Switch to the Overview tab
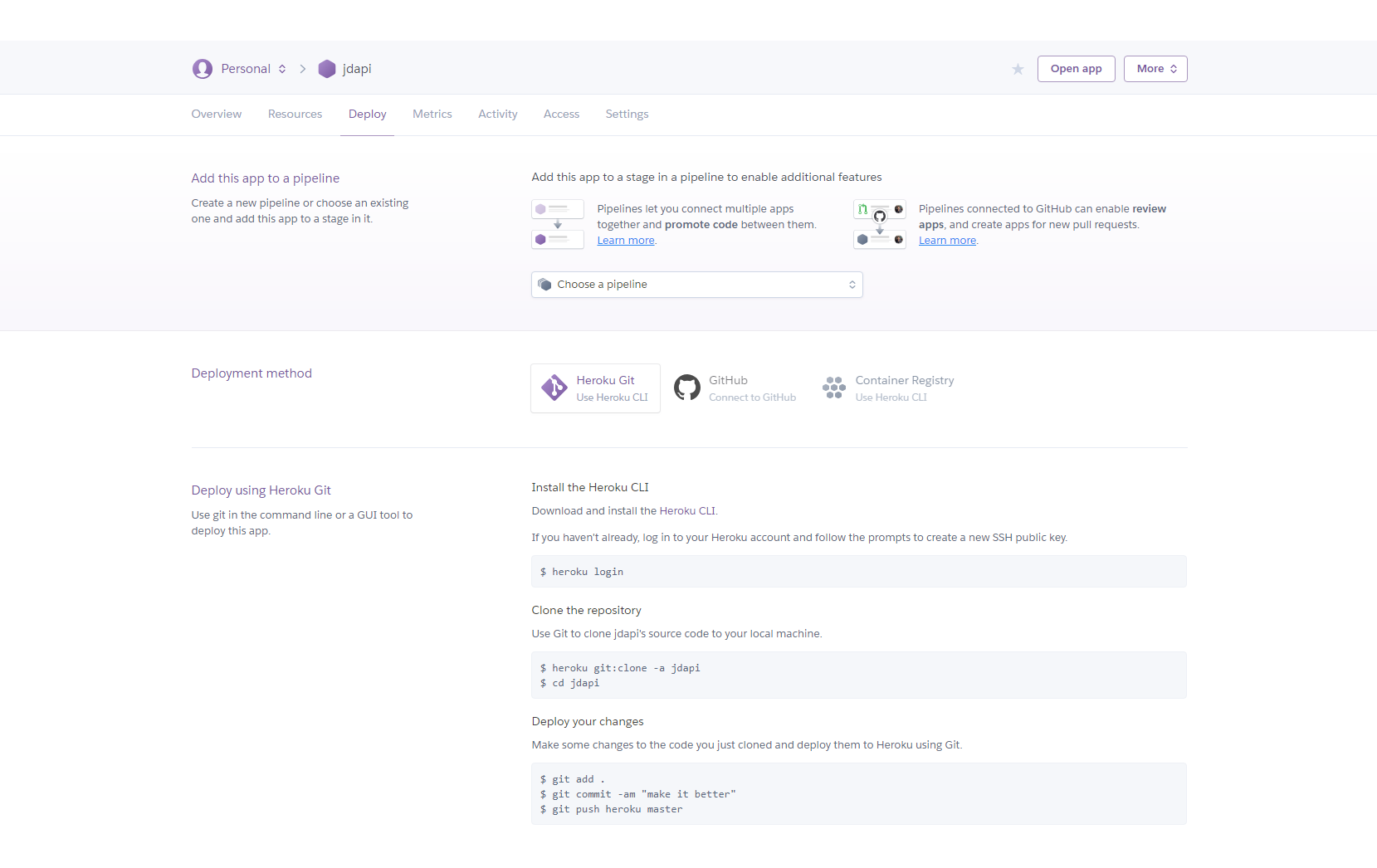 [x=217, y=115]
